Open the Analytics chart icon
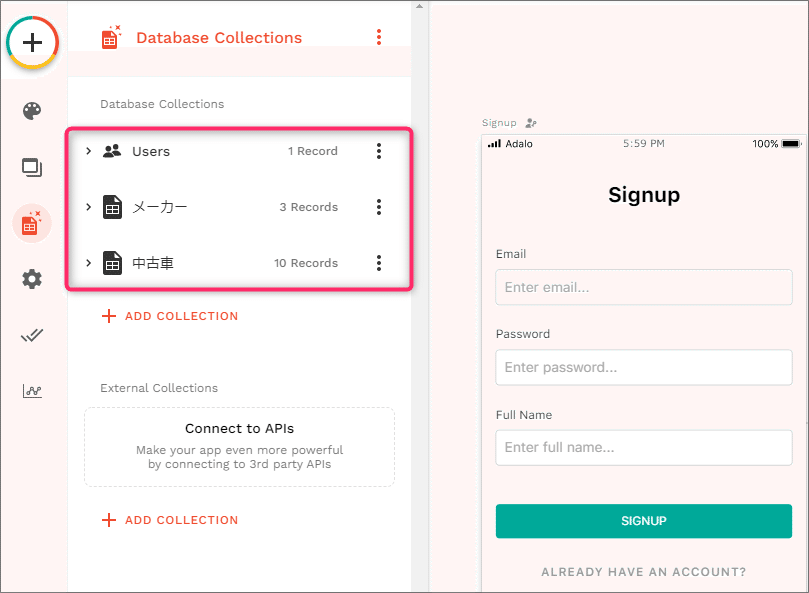The height and width of the screenshot is (593, 809). click(32, 391)
